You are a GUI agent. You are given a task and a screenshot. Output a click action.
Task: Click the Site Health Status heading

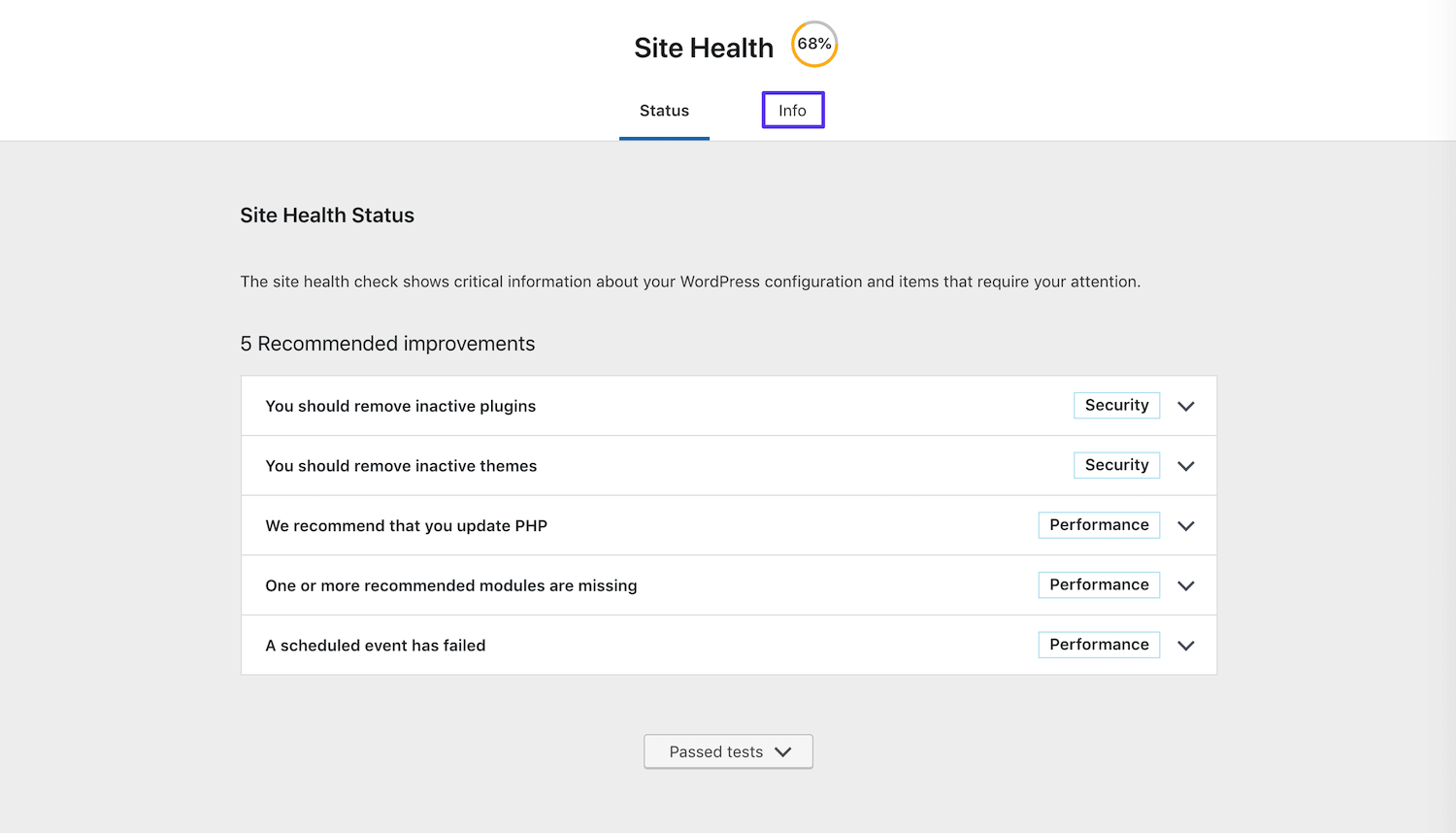coord(327,216)
